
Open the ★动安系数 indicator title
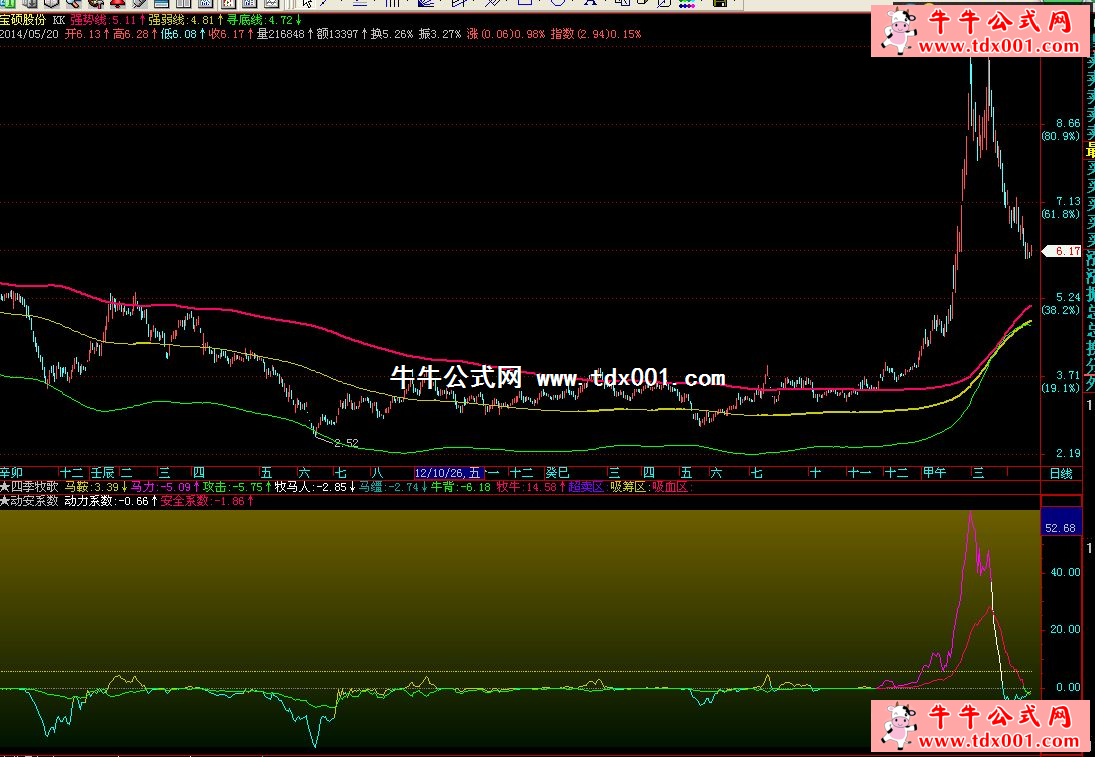(30, 501)
